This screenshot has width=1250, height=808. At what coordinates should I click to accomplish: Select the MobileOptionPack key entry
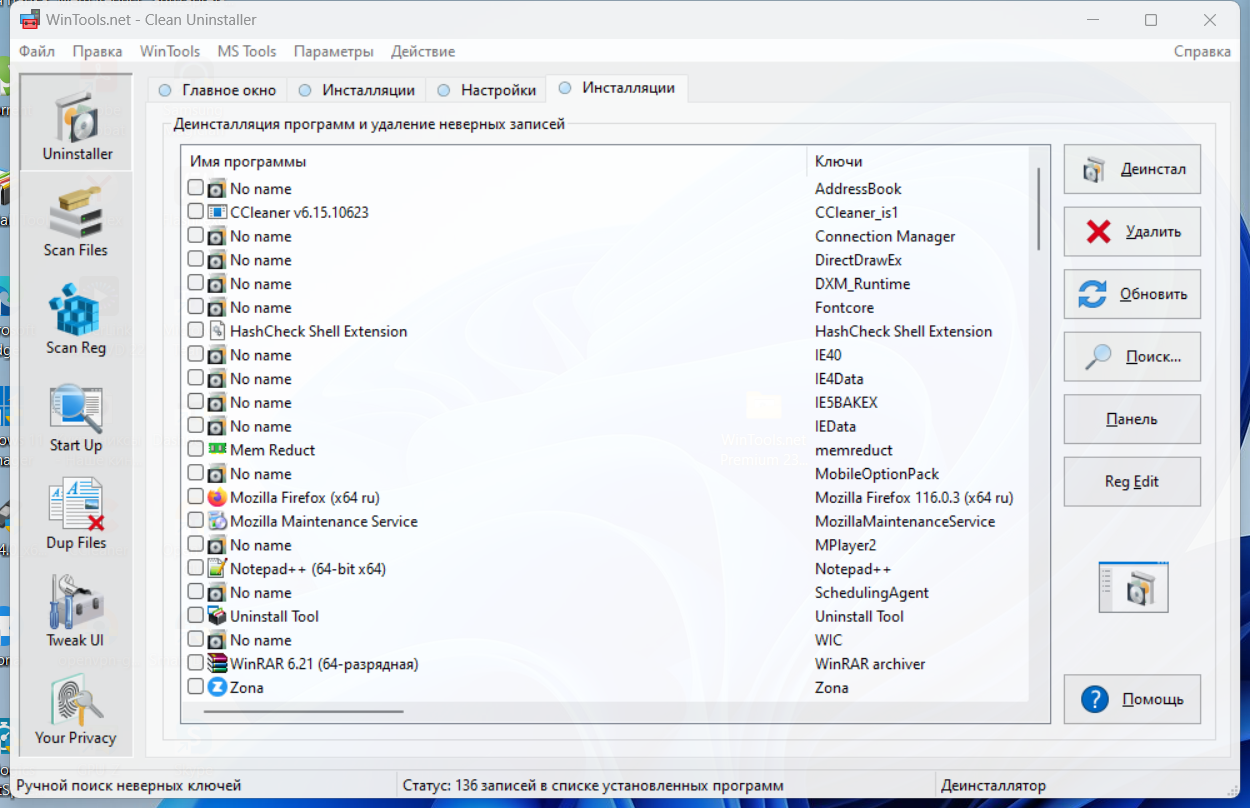[877, 474]
